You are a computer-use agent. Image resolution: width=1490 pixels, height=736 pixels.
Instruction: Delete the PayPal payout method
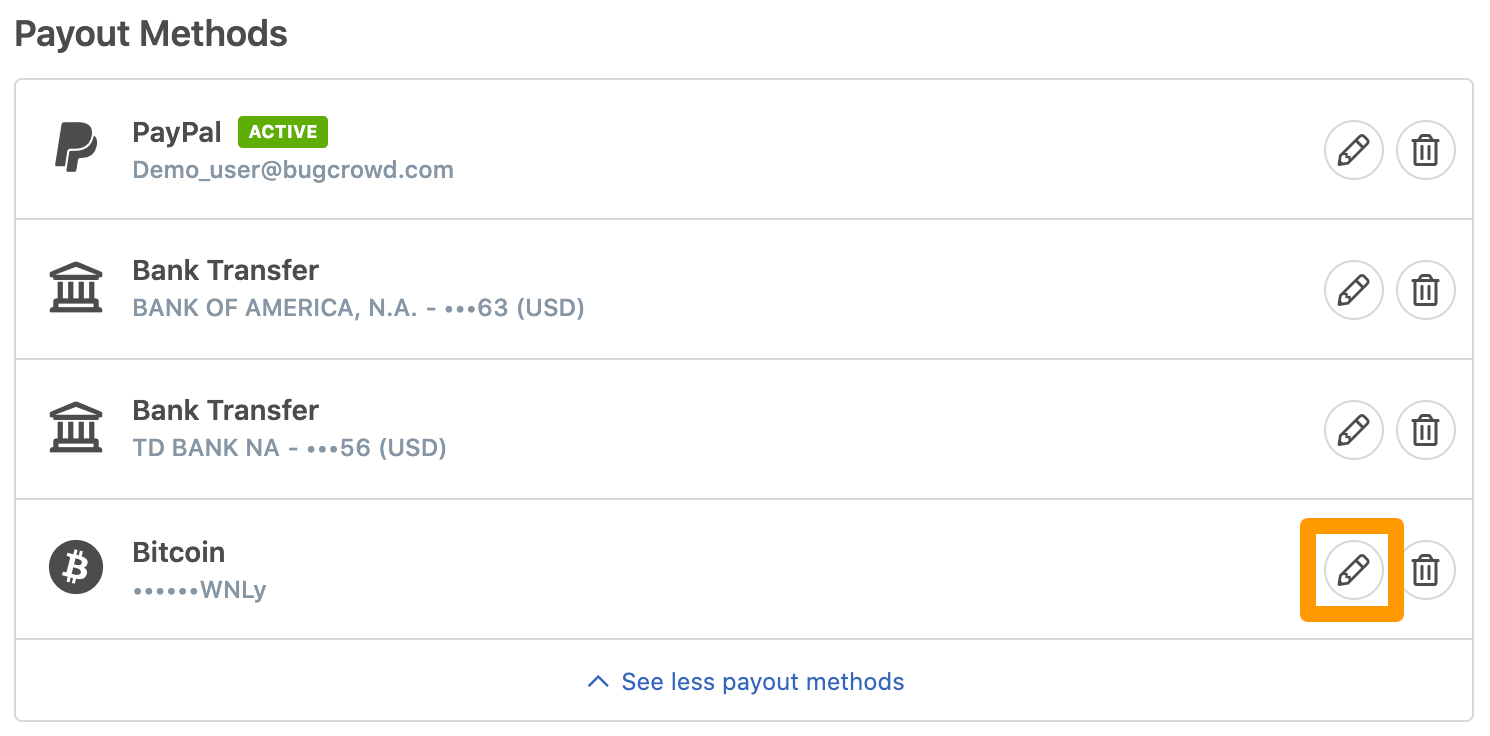point(1425,151)
